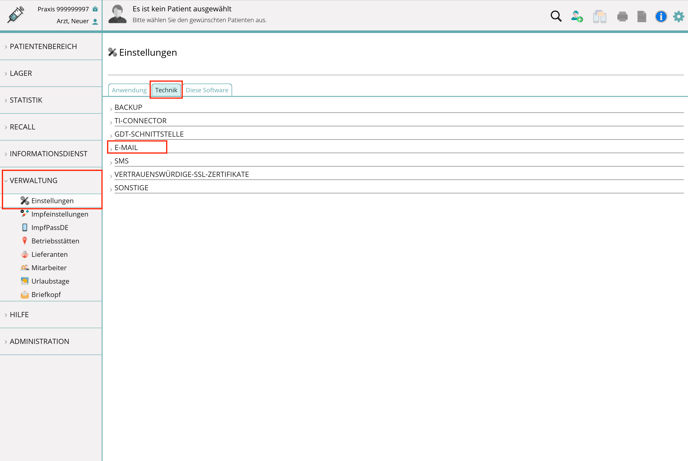Open the settings gear icon top right
Screen dimensions: 688x461
679,17
